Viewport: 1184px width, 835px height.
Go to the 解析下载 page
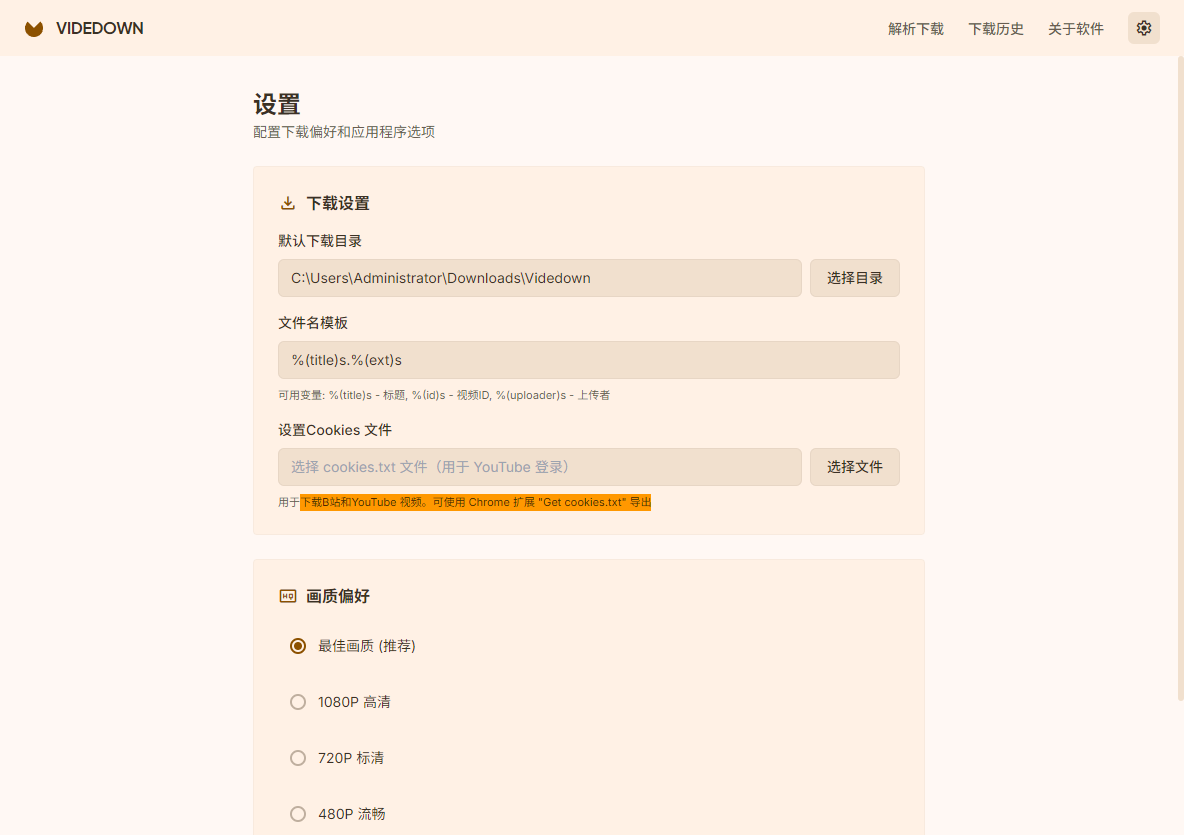click(x=916, y=29)
